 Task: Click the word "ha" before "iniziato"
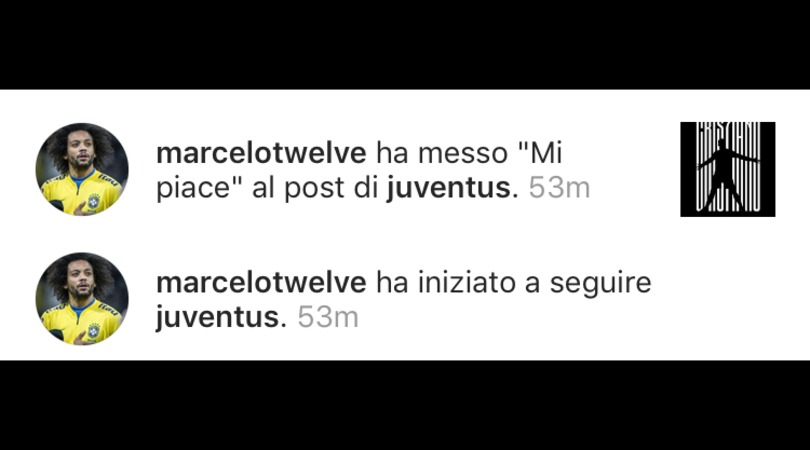click(x=393, y=283)
